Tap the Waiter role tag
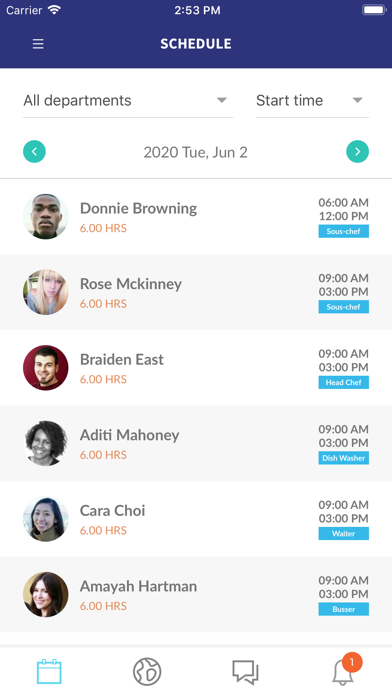 [344, 534]
